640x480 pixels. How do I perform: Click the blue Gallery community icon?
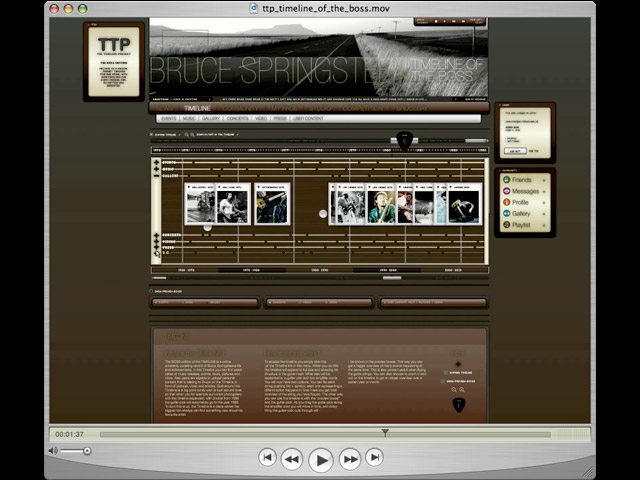(x=506, y=213)
